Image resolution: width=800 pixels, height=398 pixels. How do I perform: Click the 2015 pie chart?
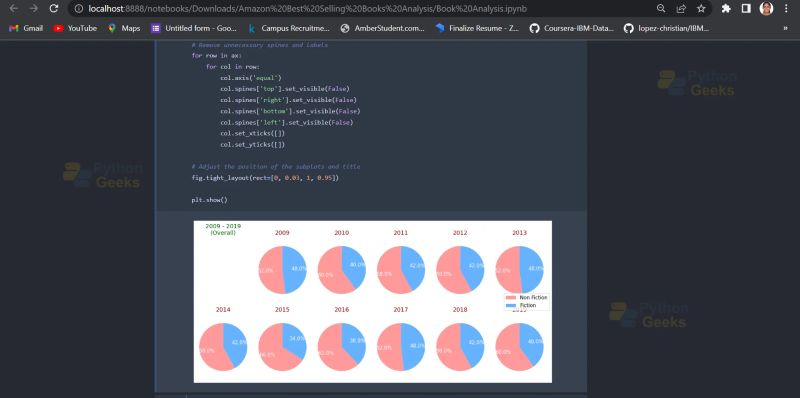[282, 347]
